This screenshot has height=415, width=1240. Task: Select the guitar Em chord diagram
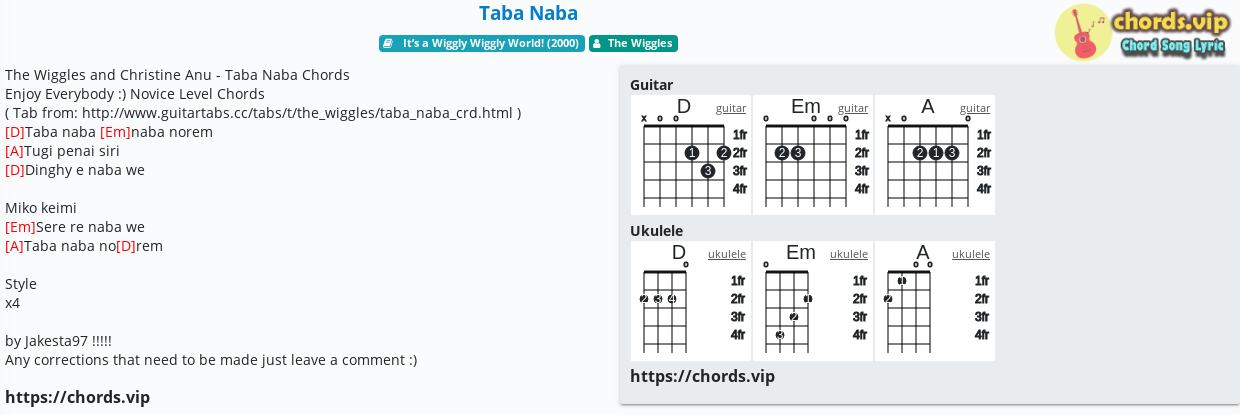point(813,160)
